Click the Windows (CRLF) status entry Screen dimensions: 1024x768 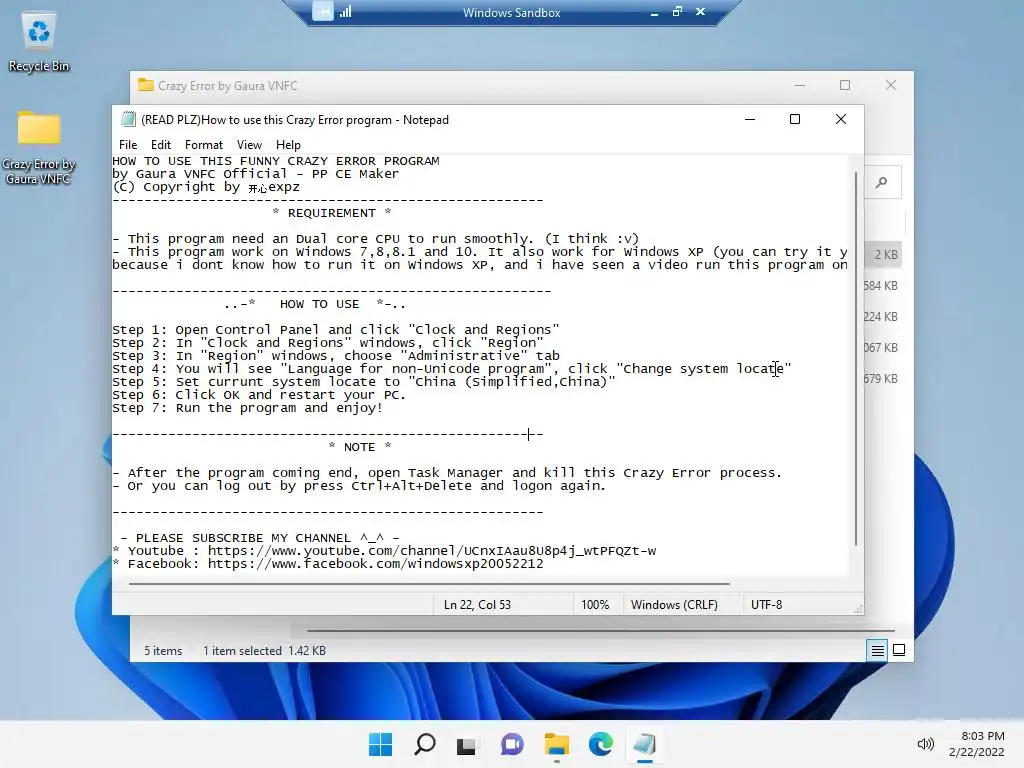point(674,605)
